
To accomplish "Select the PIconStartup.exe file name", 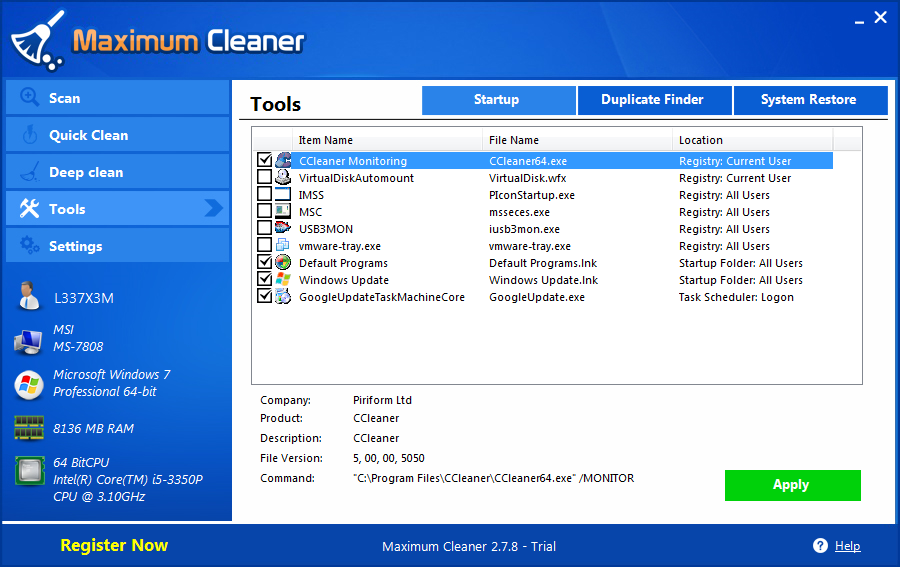I will (x=532, y=195).
